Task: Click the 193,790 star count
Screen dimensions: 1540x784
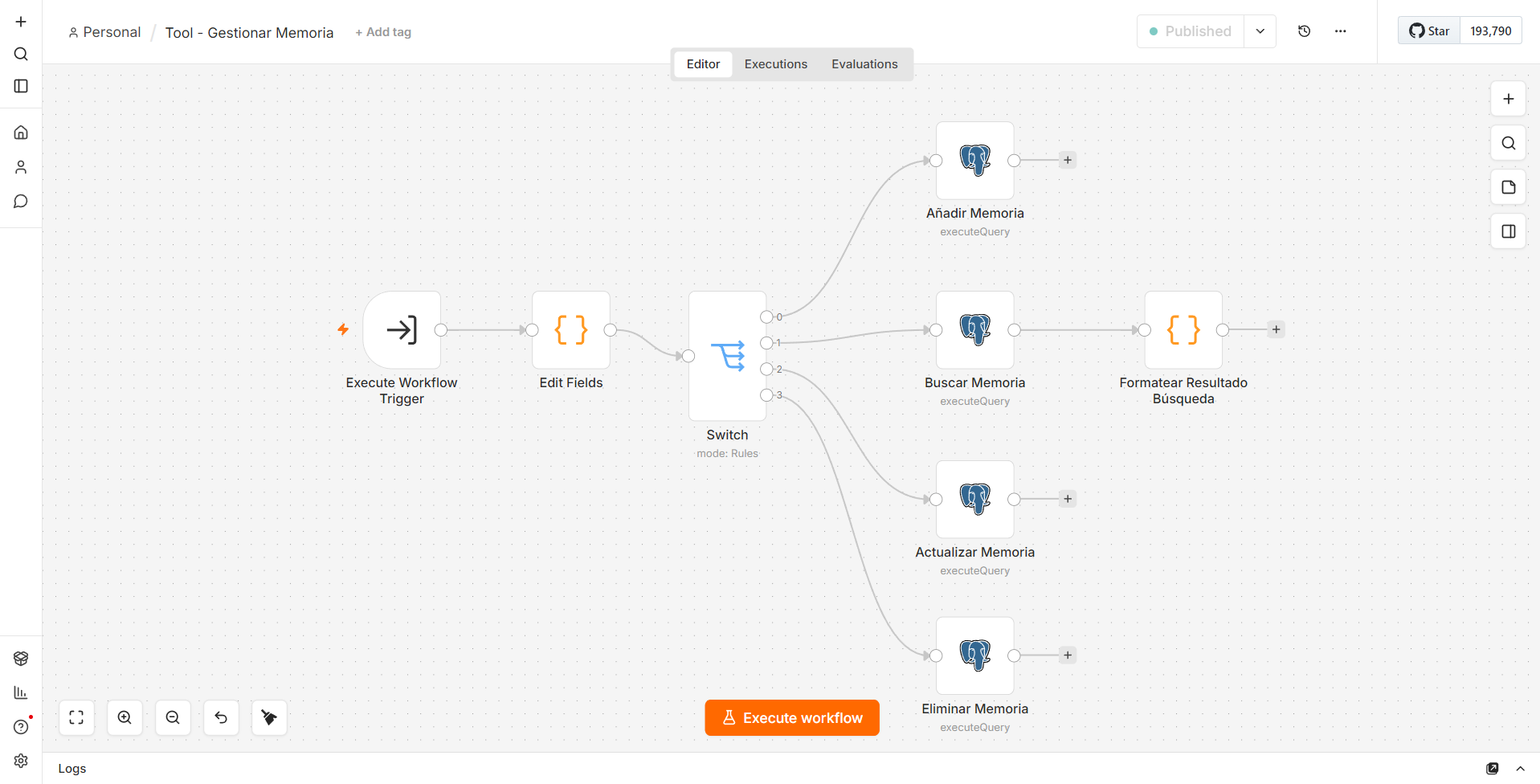Action: (1491, 31)
